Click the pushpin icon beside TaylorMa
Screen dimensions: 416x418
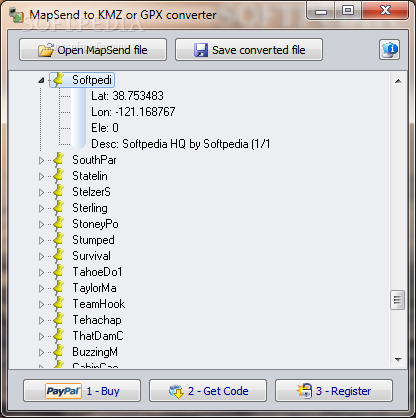(x=59, y=287)
